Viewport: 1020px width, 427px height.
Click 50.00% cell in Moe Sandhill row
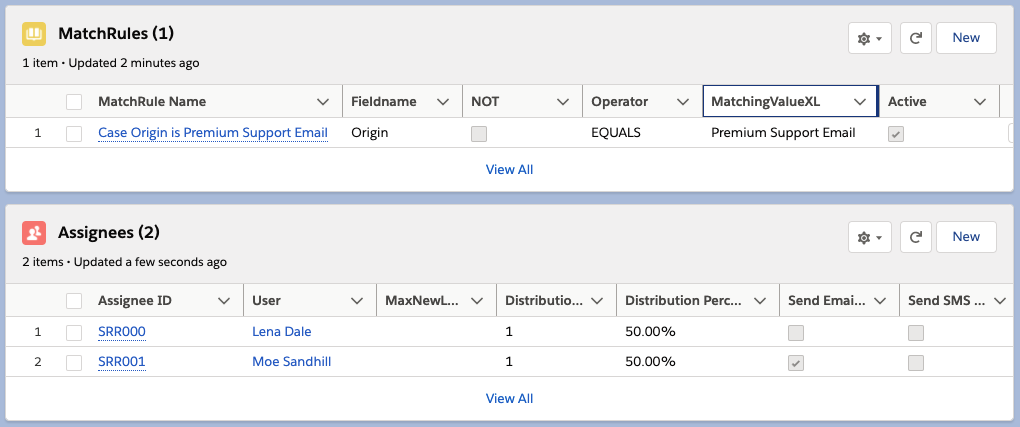pyautogui.click(x=650, y=362)
